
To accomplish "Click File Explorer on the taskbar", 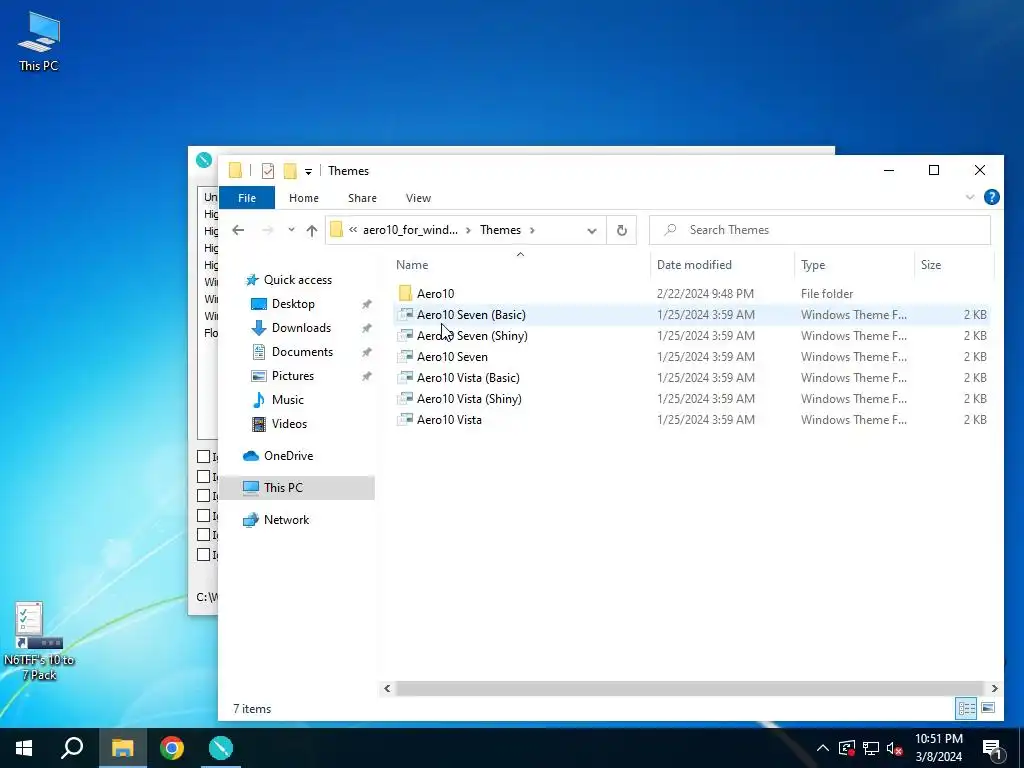I will 122,748.
